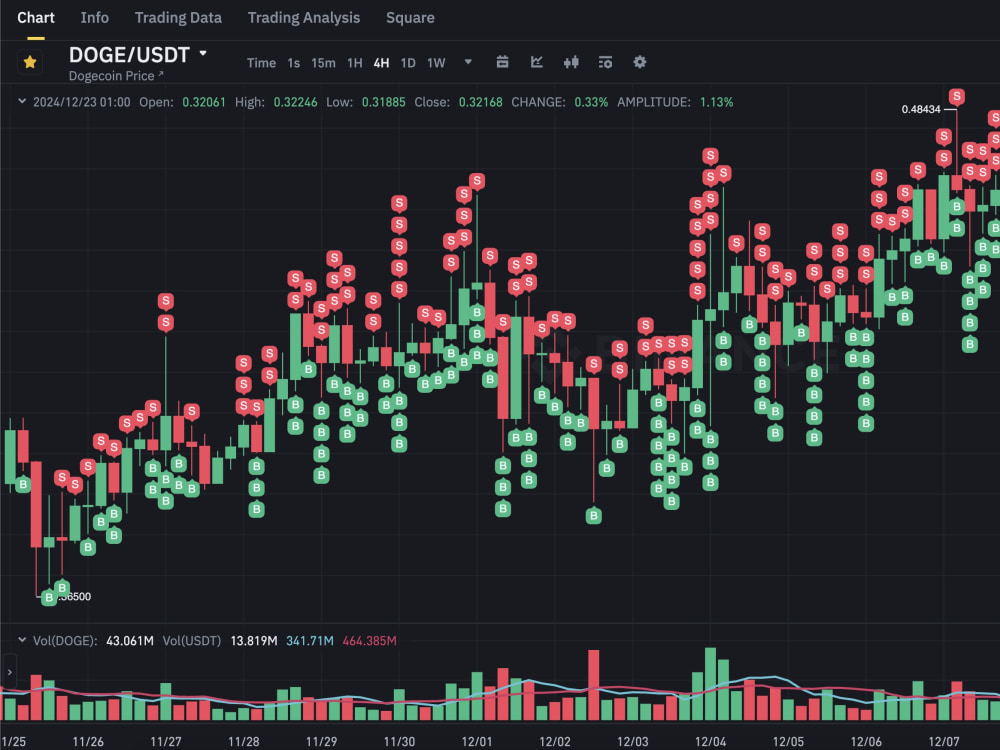Select the 15m interval
1000x750 pixels.
tap(323, 63)
